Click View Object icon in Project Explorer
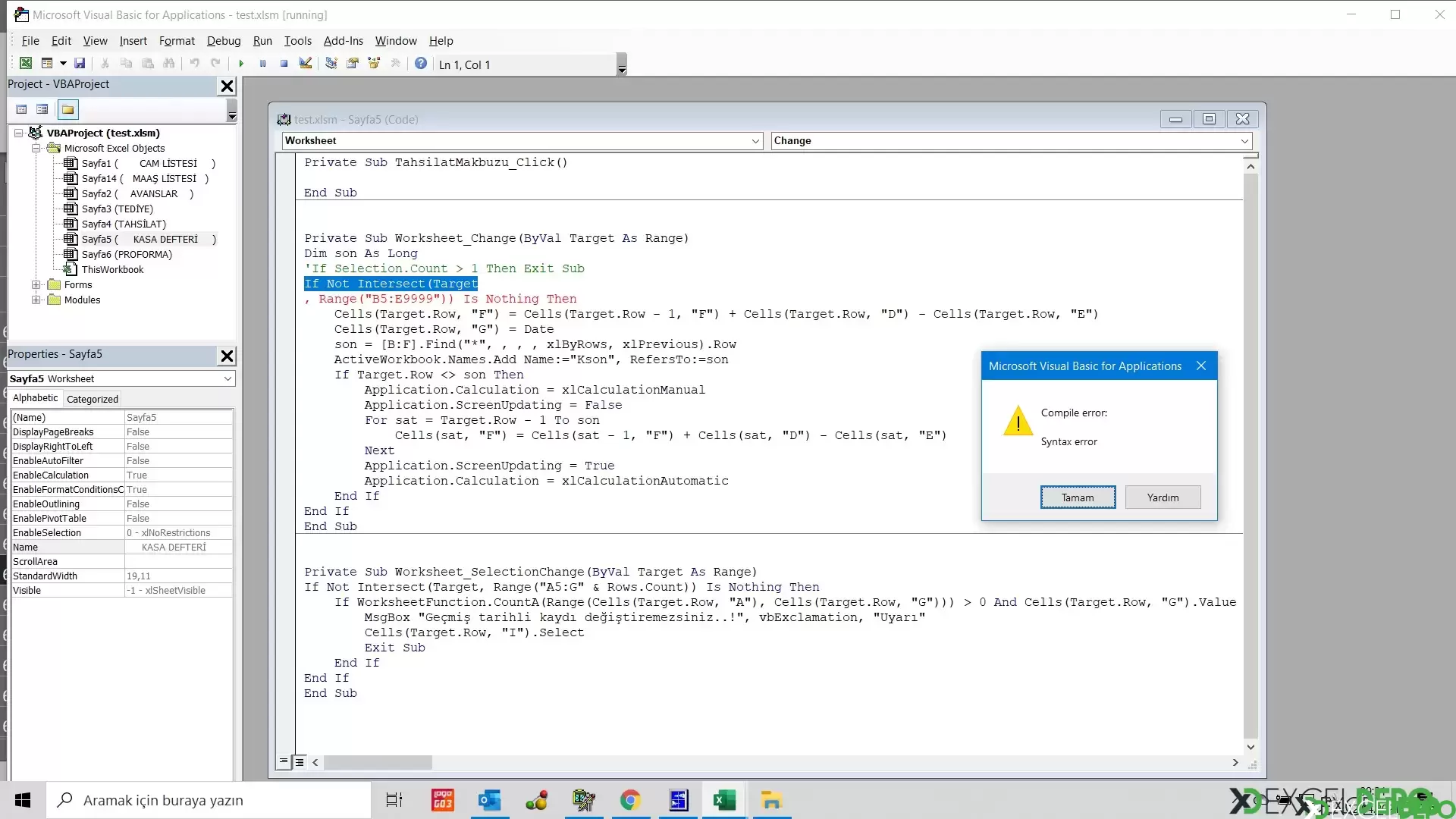 42,110
